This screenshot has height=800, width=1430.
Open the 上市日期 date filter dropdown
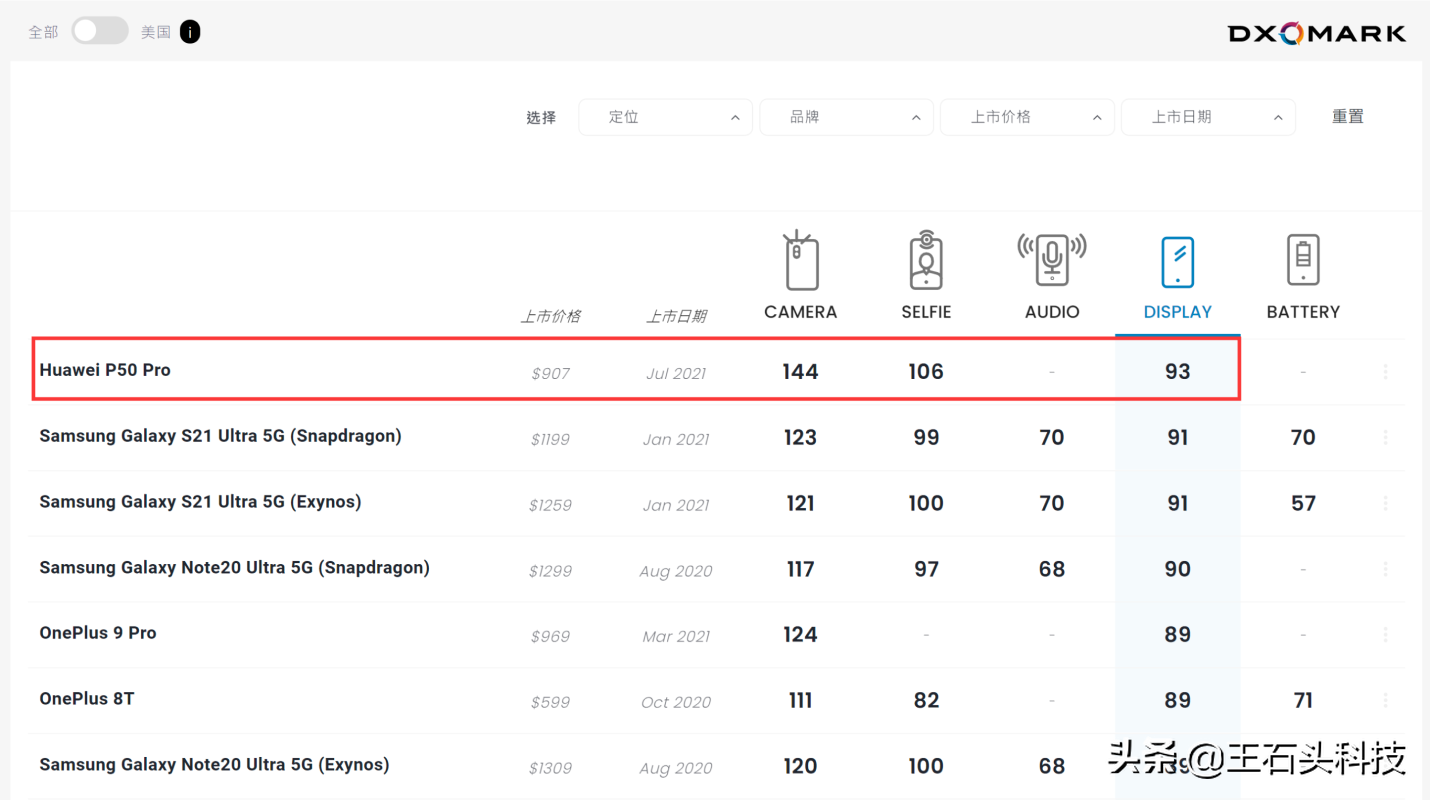1208,117
